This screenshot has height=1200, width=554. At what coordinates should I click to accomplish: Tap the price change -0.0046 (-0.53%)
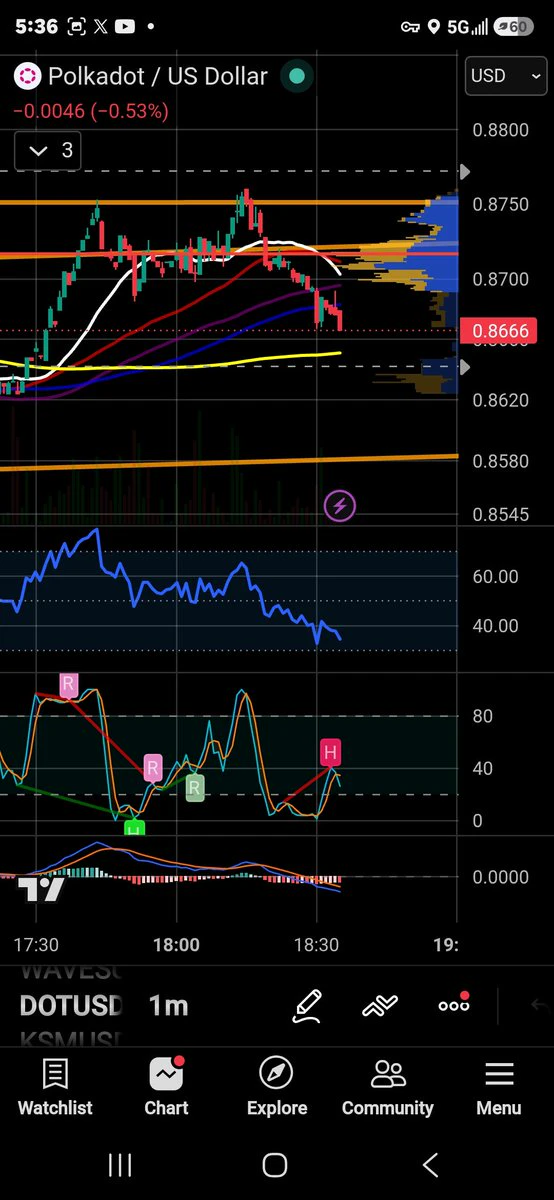point(91,111)
